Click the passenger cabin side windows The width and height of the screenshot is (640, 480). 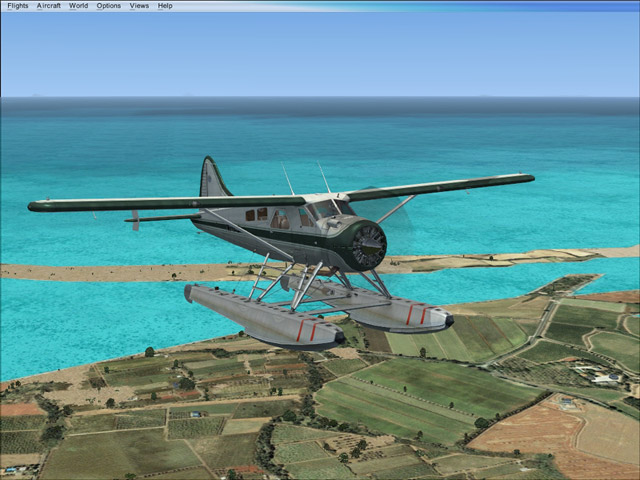pyautogui.click(x=257, y=214)
